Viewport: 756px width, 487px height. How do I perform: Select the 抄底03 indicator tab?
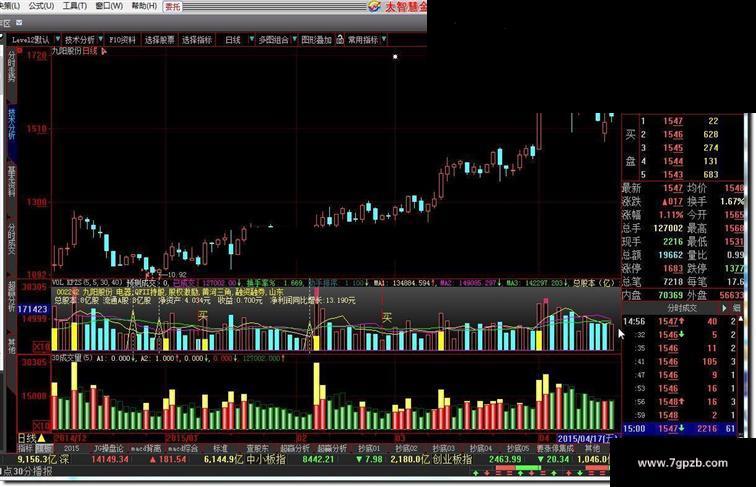pyautogui.click(x=443, y=448)
